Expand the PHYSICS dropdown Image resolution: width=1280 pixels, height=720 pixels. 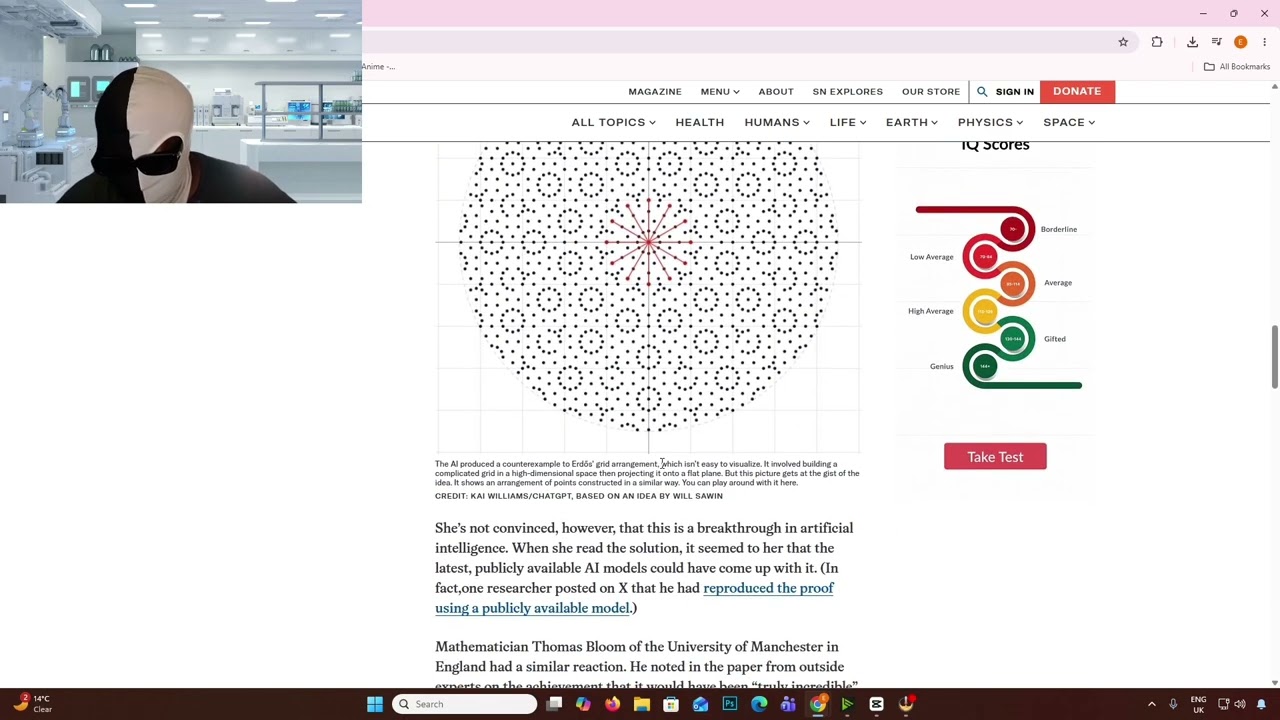point(990,122)
